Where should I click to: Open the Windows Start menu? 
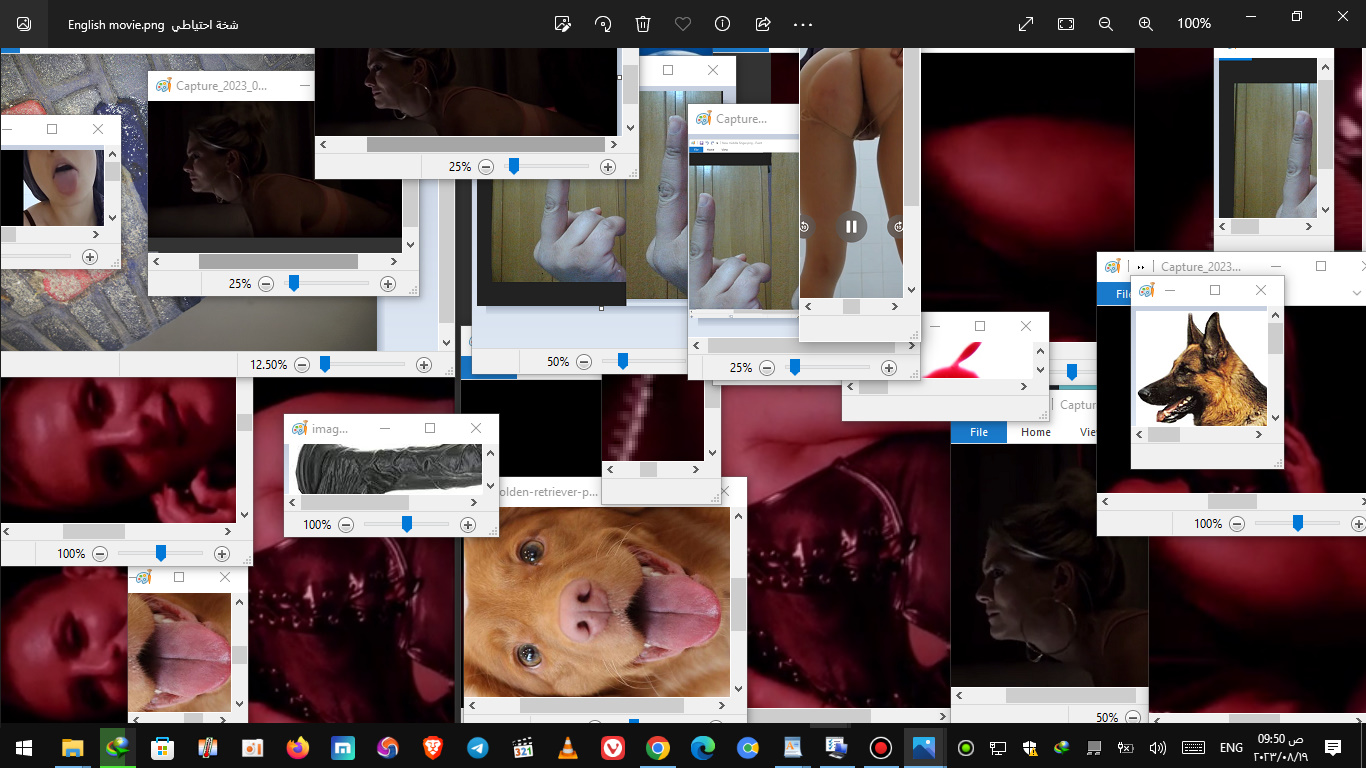(24, 748)
